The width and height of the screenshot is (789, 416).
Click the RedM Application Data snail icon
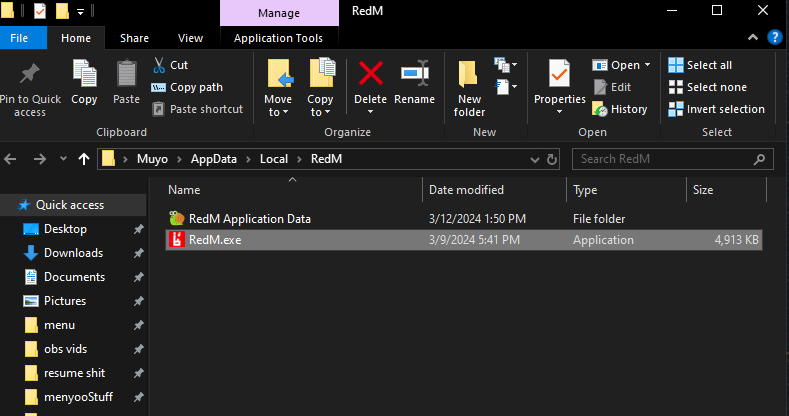pyautogui.click(x=177, y=218)
